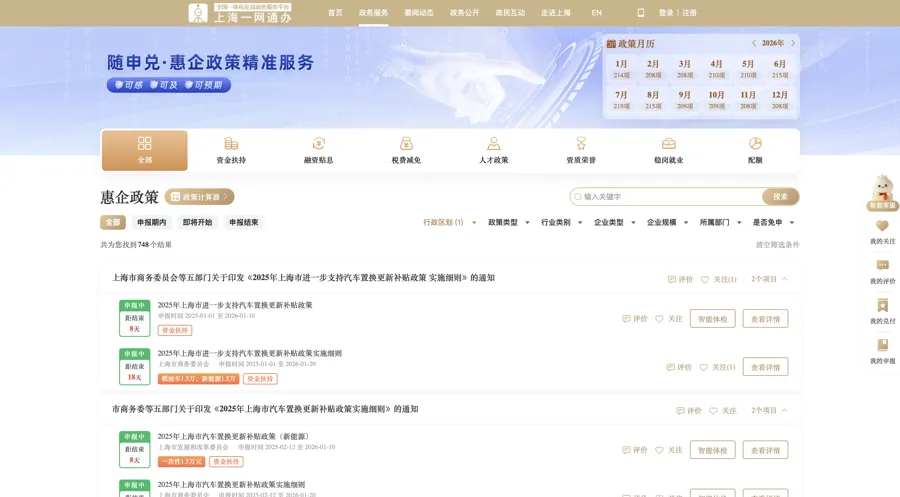Viewport: 900px width, 497px height.
Task: Click the 资金扶持 category icon
Action: tap(231, 144)
